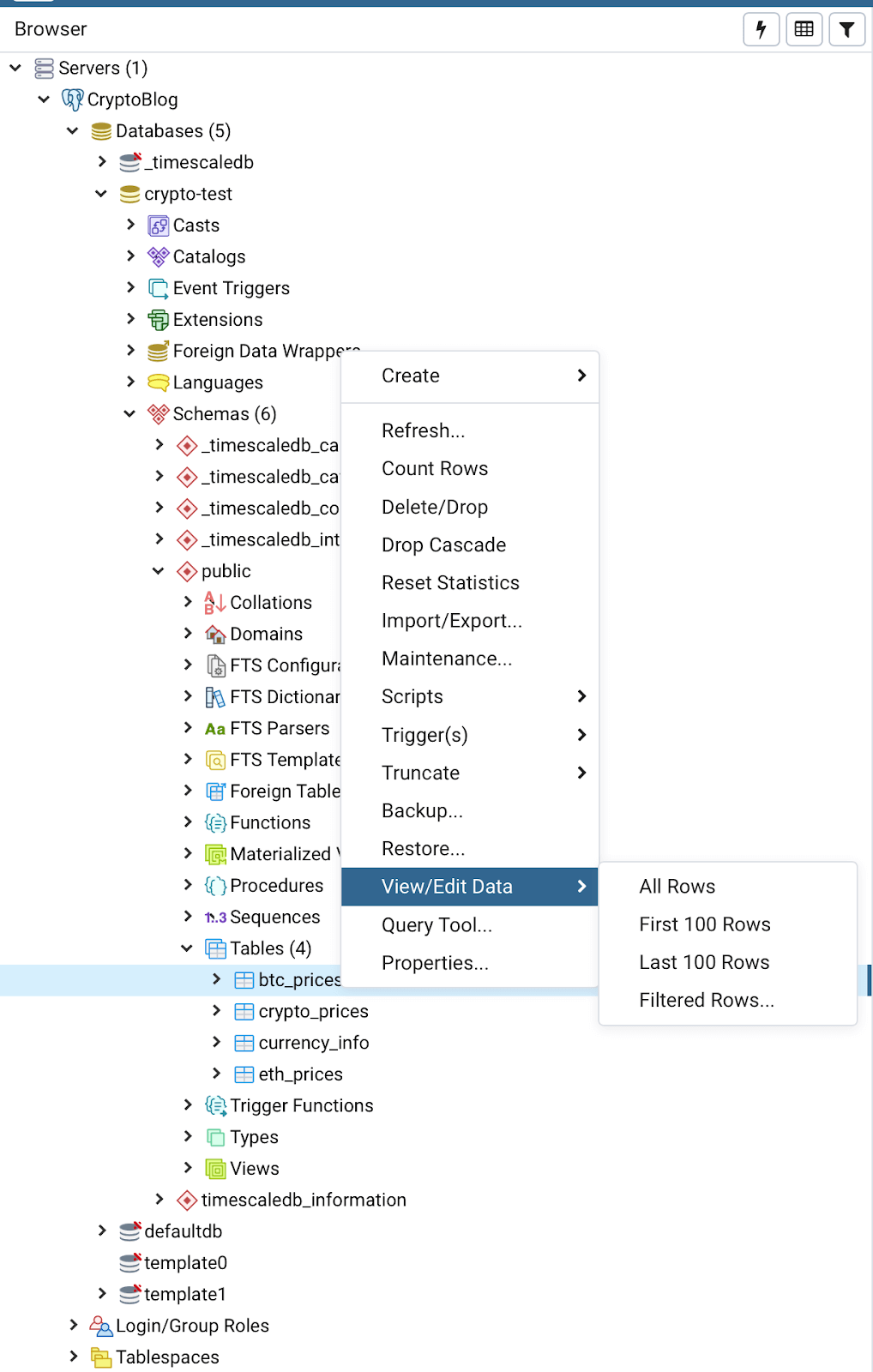Screen dimensions: 873x1372
Task: Expand the defaultdb database node
Action: (102, 1231)
